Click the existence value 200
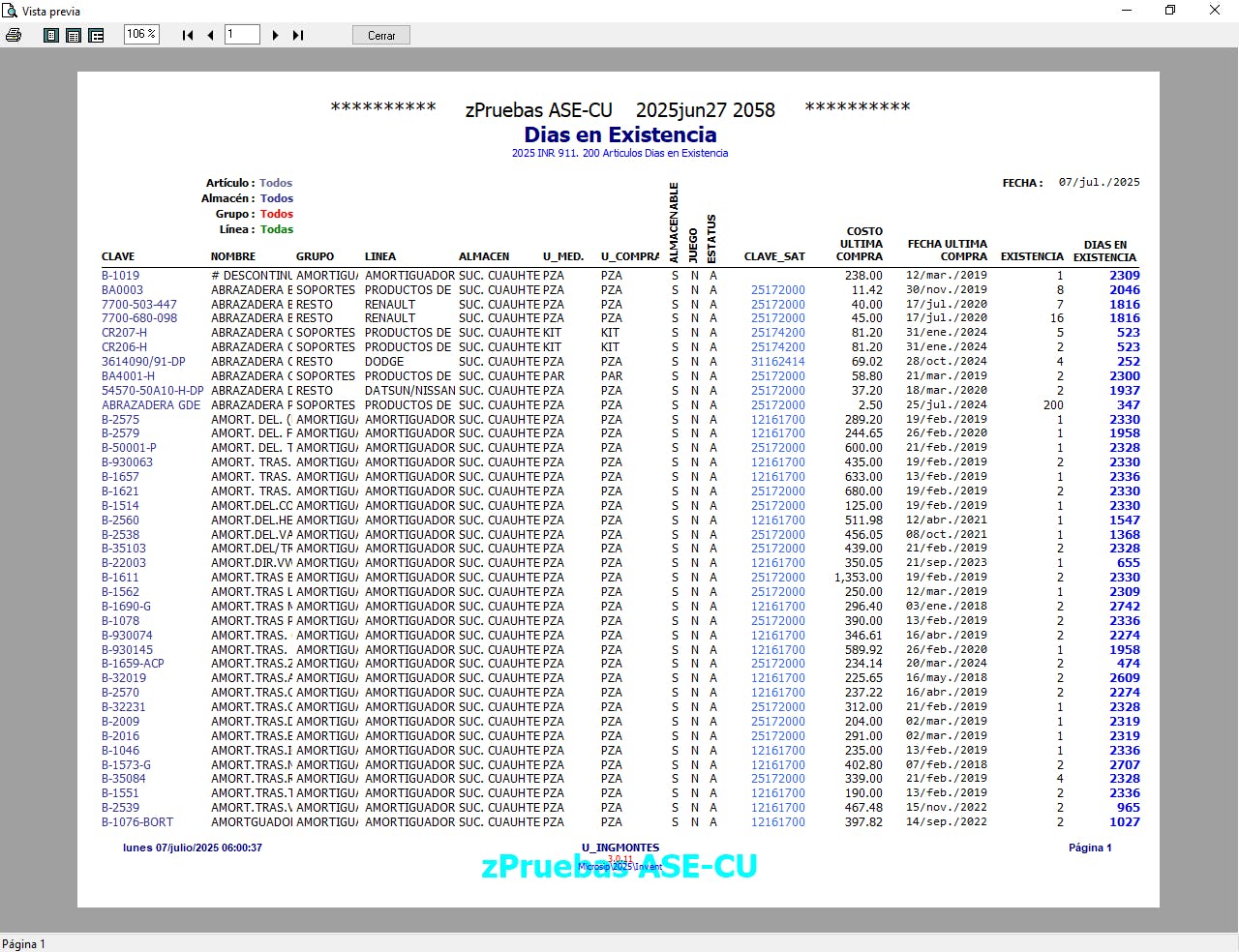 (x=1053, y=404)
